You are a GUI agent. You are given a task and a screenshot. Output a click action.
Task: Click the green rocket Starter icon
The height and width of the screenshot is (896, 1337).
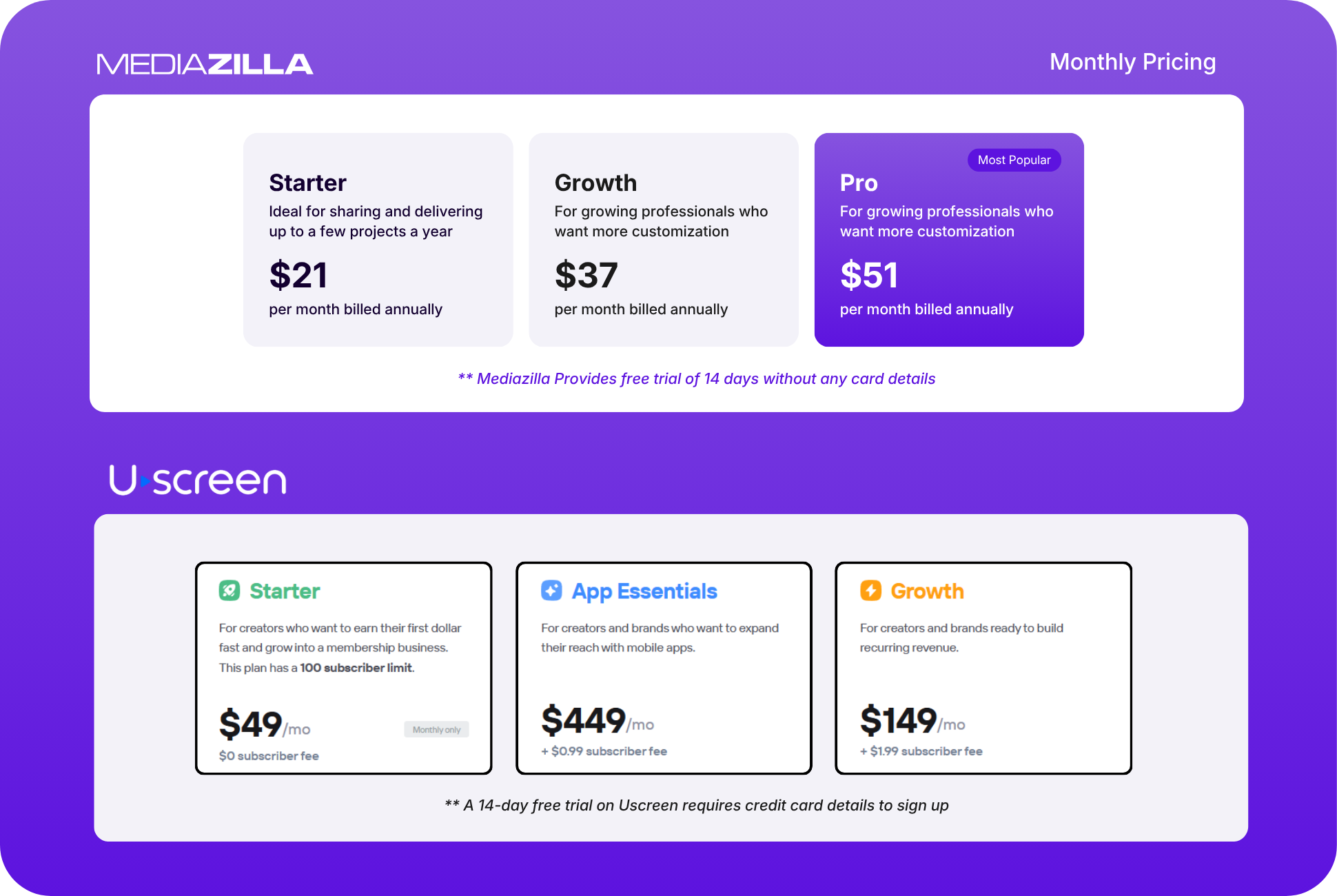(229, 591)
